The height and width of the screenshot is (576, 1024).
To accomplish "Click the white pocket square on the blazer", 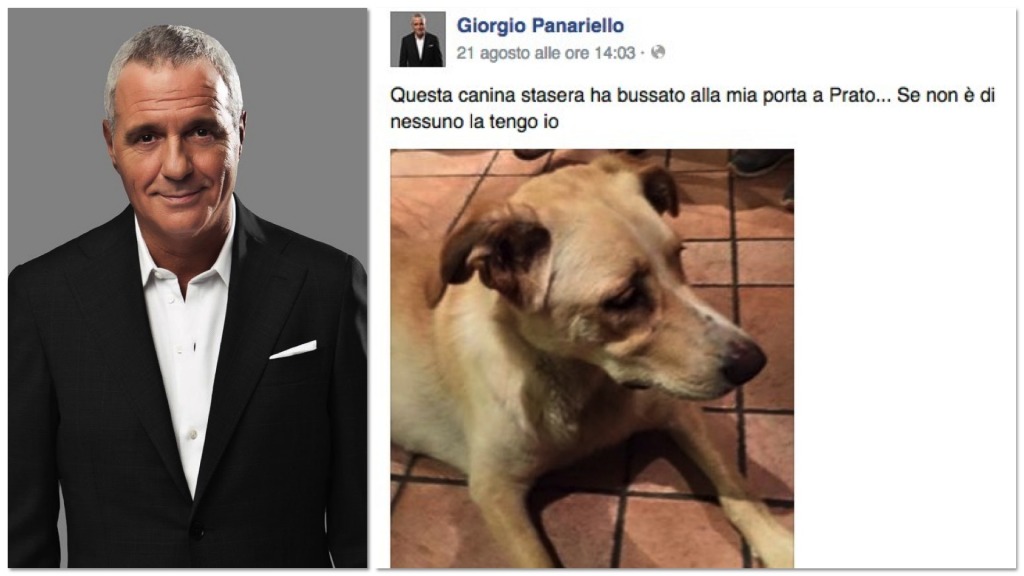I will pyautogui.click(x=293, y=349).
